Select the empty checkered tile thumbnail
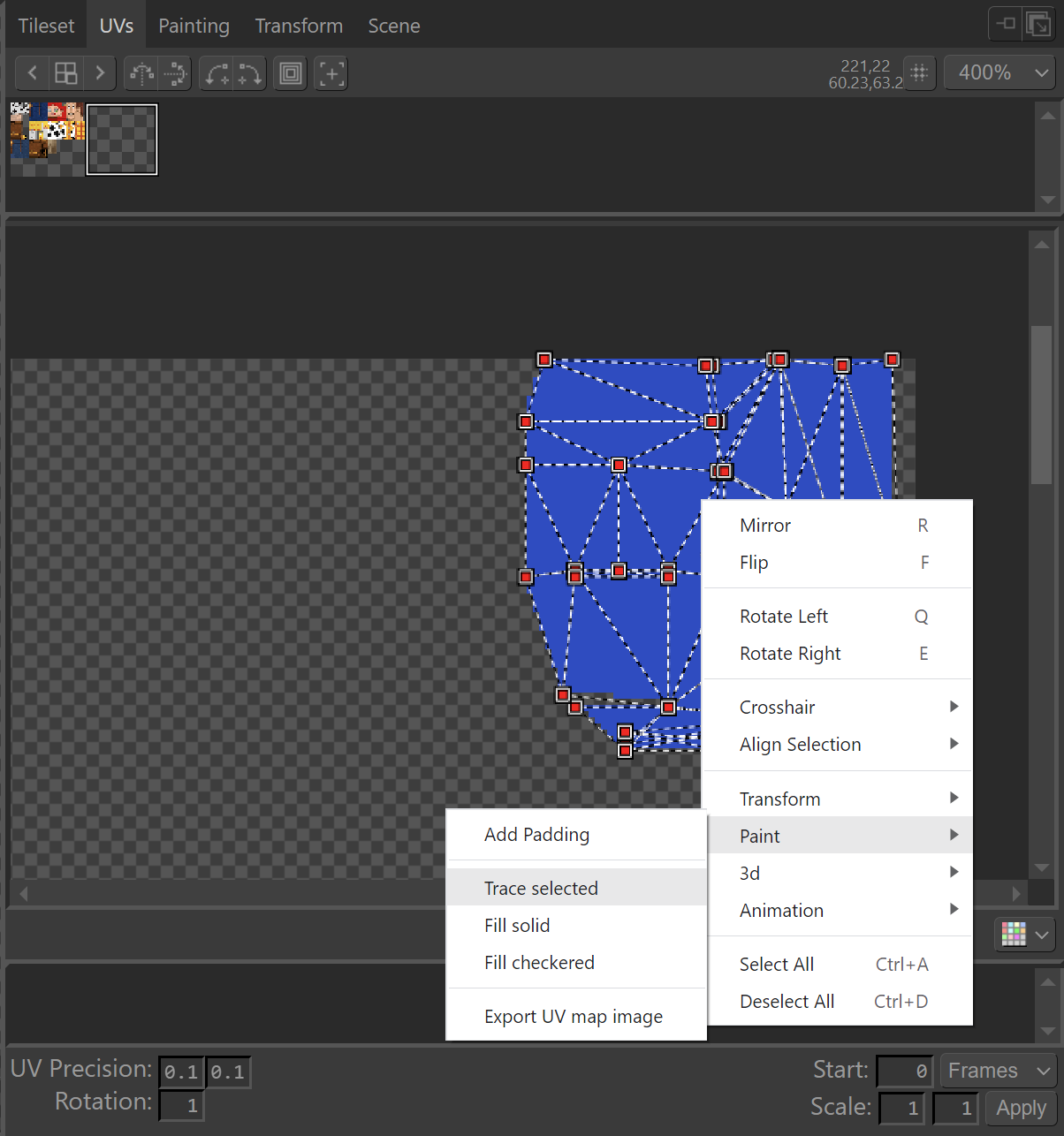1064x1136 pixels. click(x=122, y=140)
